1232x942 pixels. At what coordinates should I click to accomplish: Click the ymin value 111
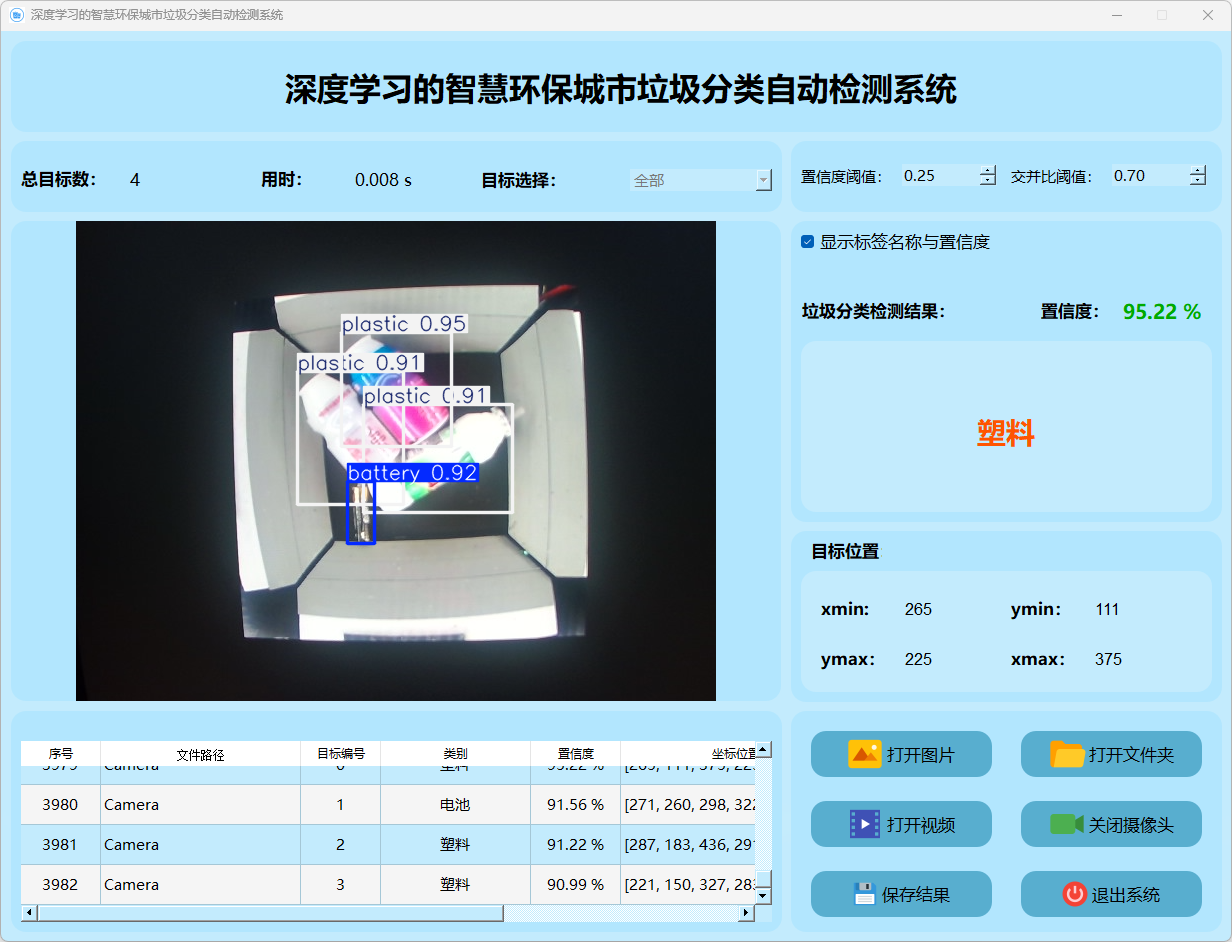(x=1107, y=609)
